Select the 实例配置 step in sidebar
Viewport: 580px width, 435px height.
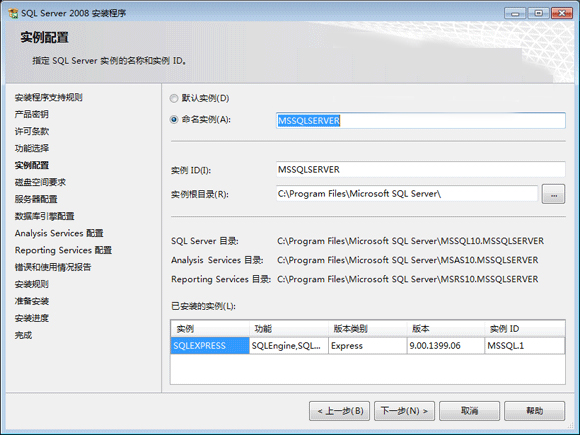[x=31, y=165]
